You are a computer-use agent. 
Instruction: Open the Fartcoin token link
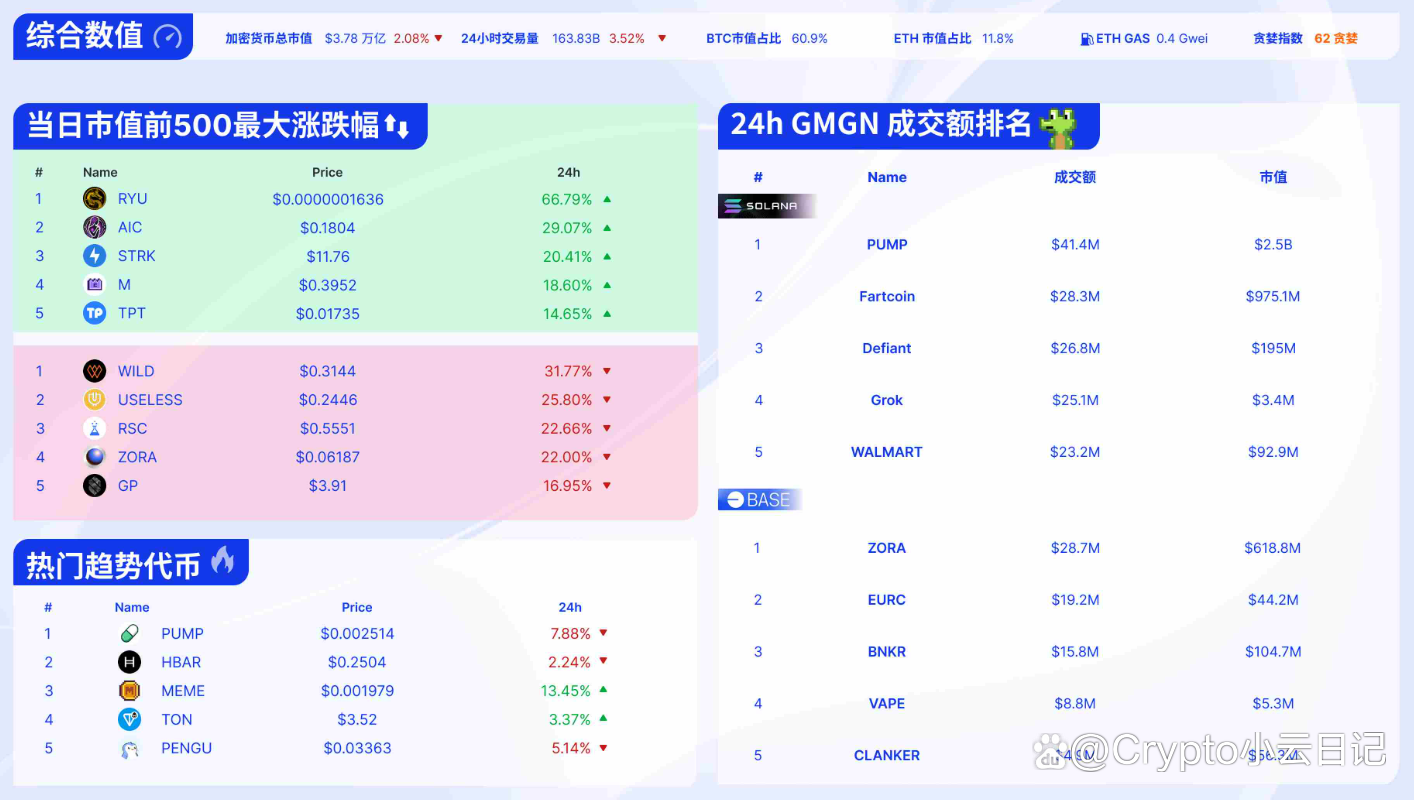pos(886,296)
